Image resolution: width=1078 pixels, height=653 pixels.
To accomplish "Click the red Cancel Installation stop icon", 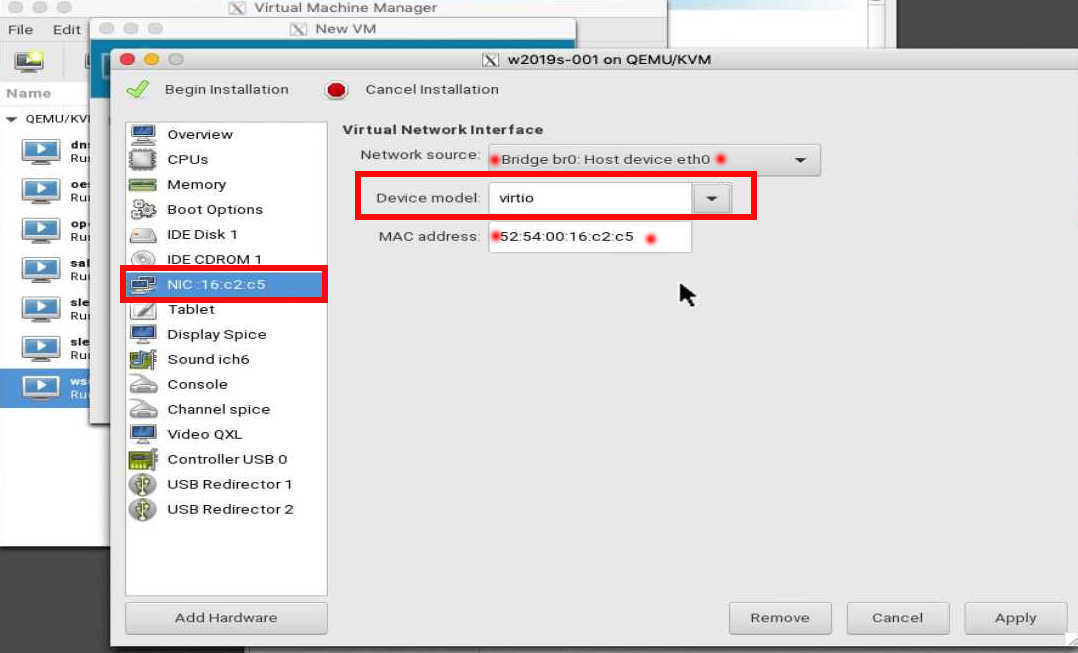I will point(336,90).
